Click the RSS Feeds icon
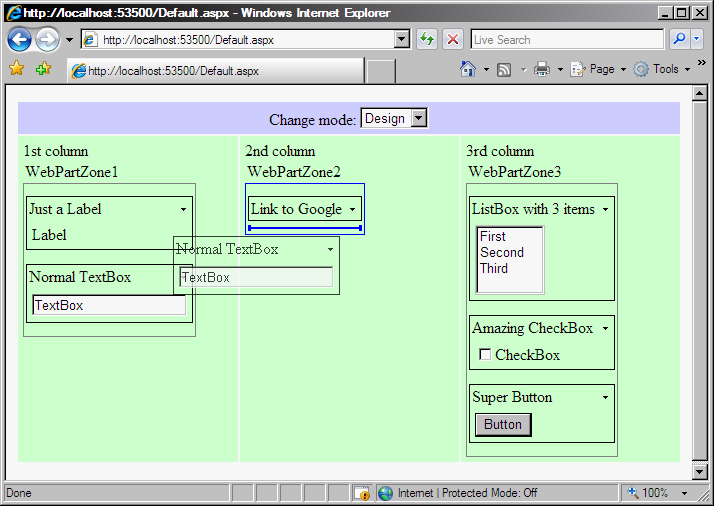This screenshot has height=506, width=714. click(504, 70)
